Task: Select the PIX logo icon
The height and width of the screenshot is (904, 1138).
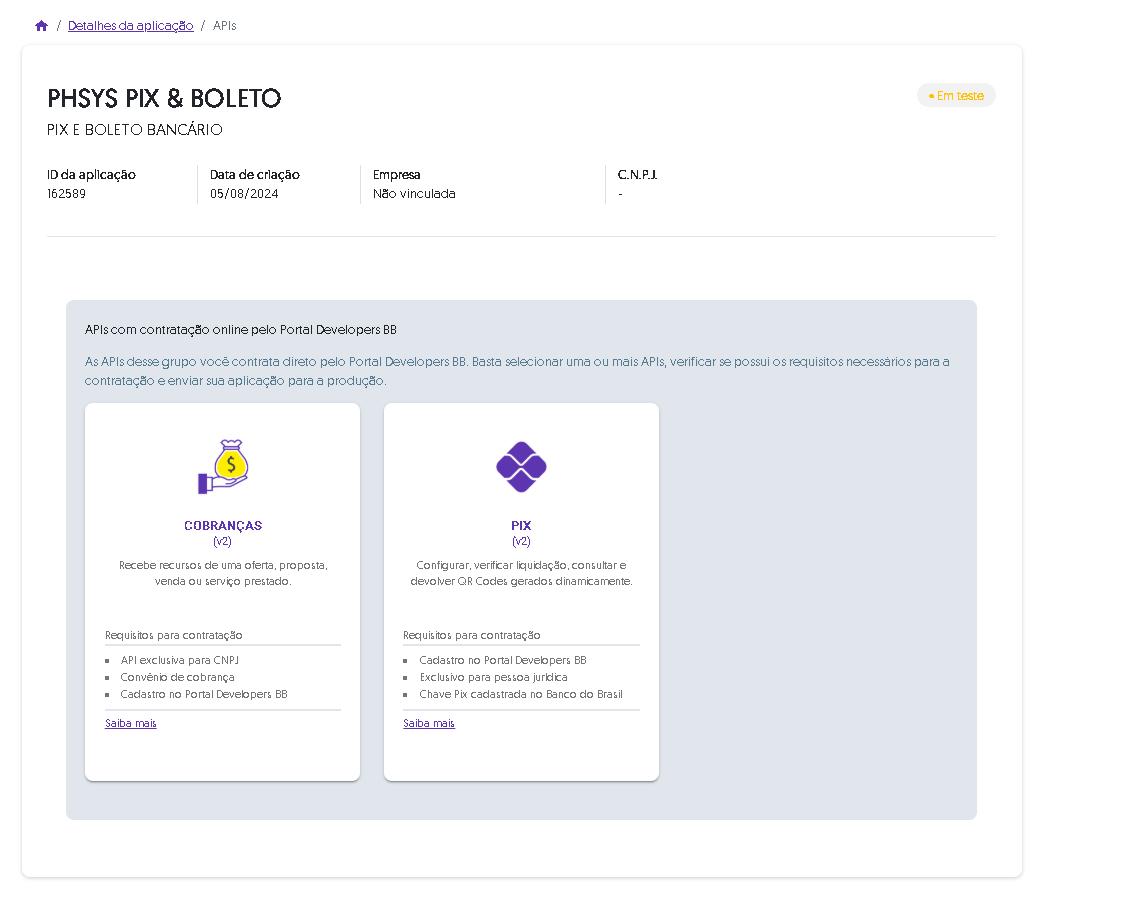Action: tap(521, 467)
